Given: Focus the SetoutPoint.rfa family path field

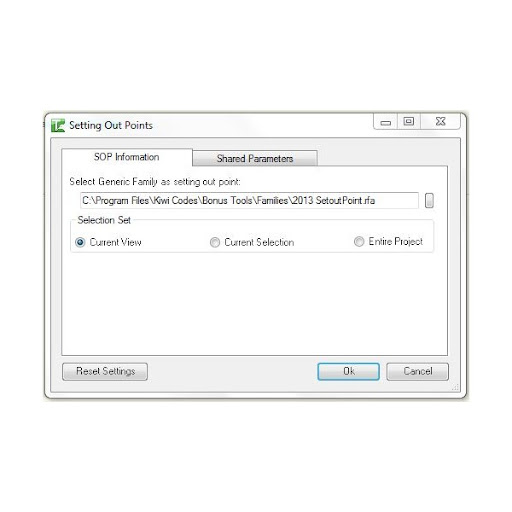Looking at the screenshot, I should [249, 200].
